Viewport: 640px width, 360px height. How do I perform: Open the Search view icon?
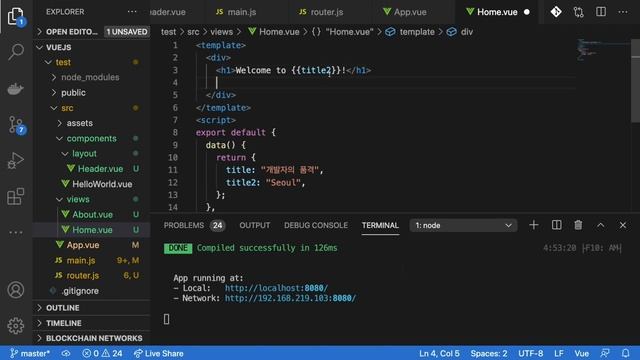(16, 52)
